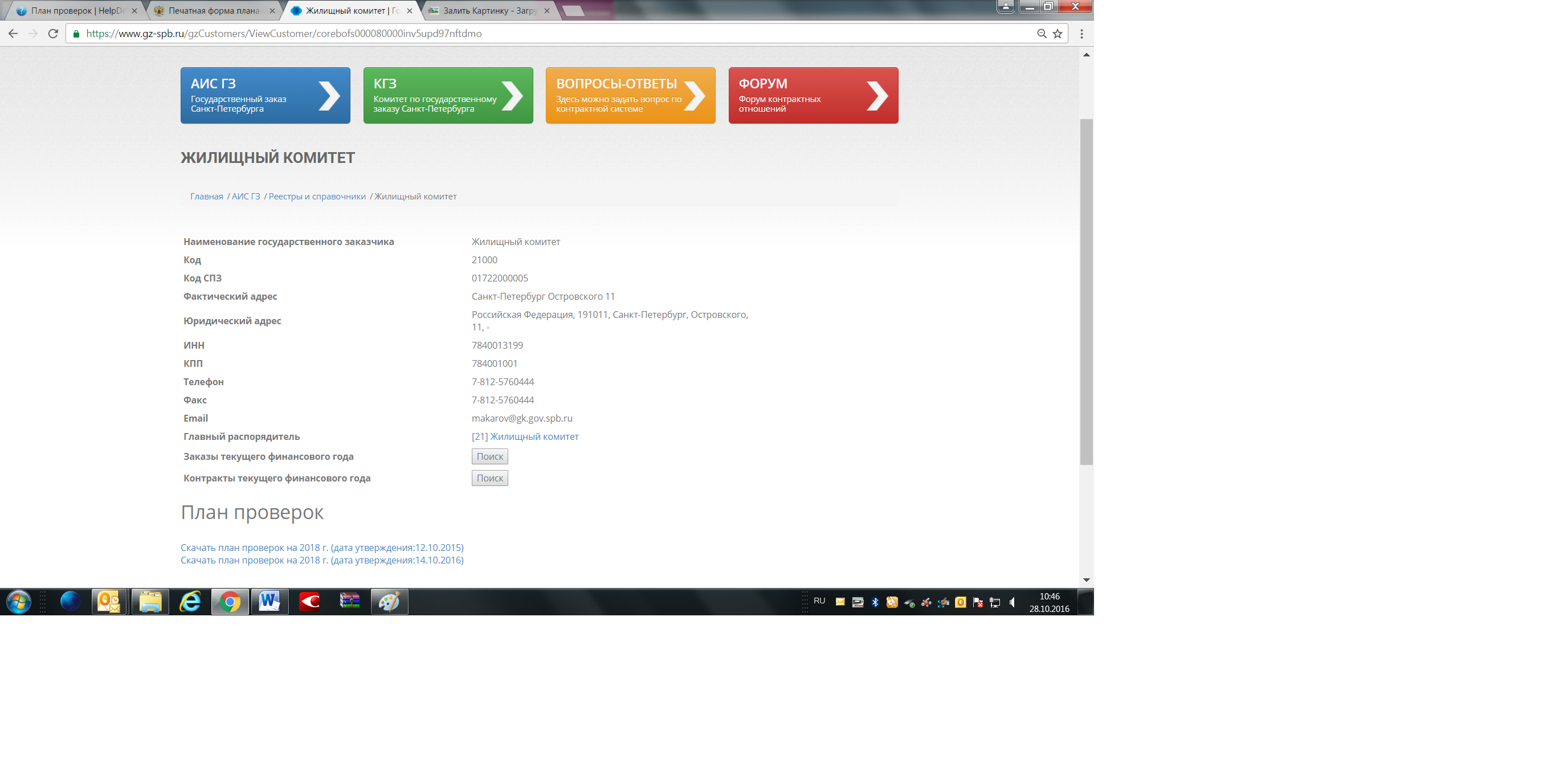Bookmark this page with the star icon
The width and height of the screenshot is (1543, 784).
pos(1057,34)
